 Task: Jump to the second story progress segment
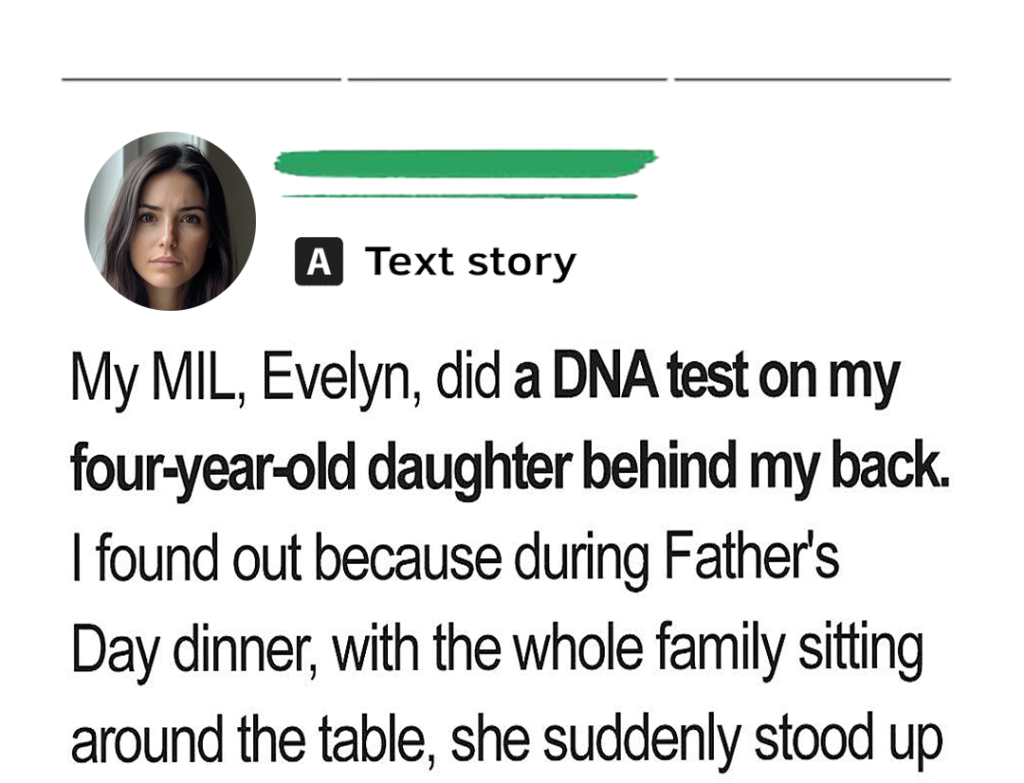[507, 77]
